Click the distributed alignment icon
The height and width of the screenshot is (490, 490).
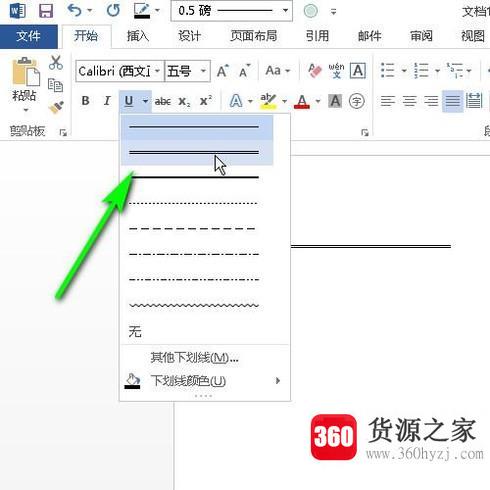(x=474, y=101)
